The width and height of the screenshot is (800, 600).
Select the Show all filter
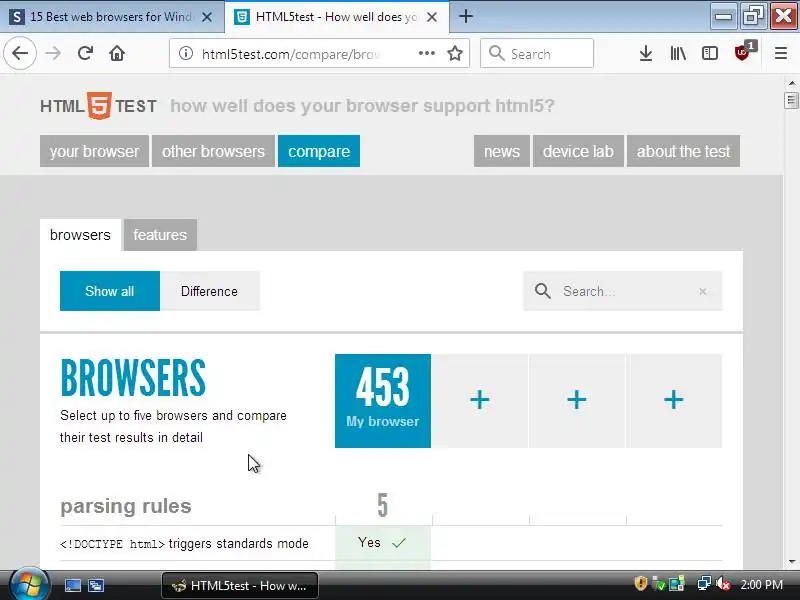coord(110,291)
